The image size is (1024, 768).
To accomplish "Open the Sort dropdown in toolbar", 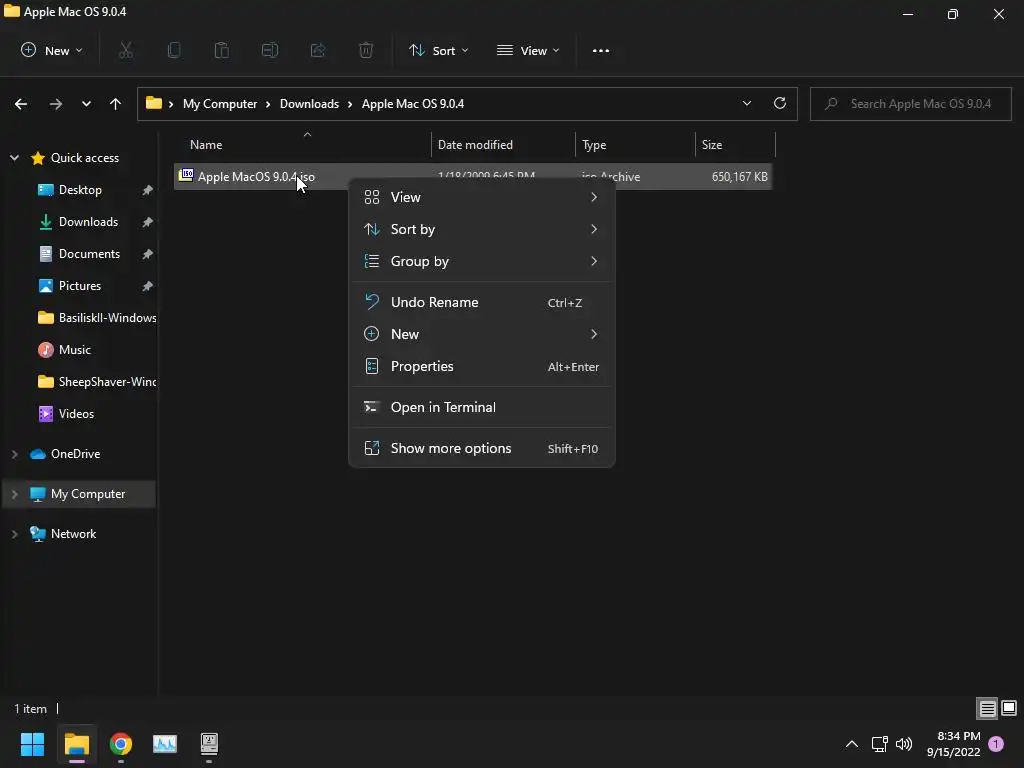I will click(x=438, y=50).
